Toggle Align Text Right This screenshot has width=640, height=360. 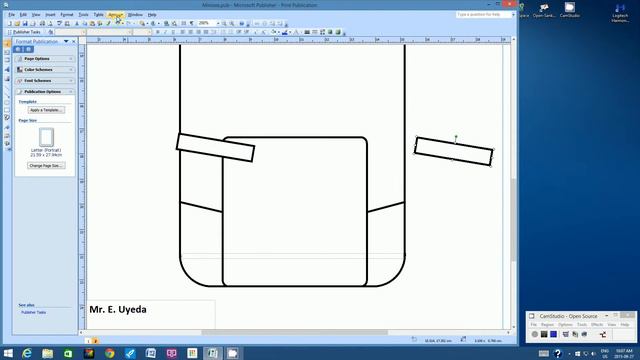198,32
